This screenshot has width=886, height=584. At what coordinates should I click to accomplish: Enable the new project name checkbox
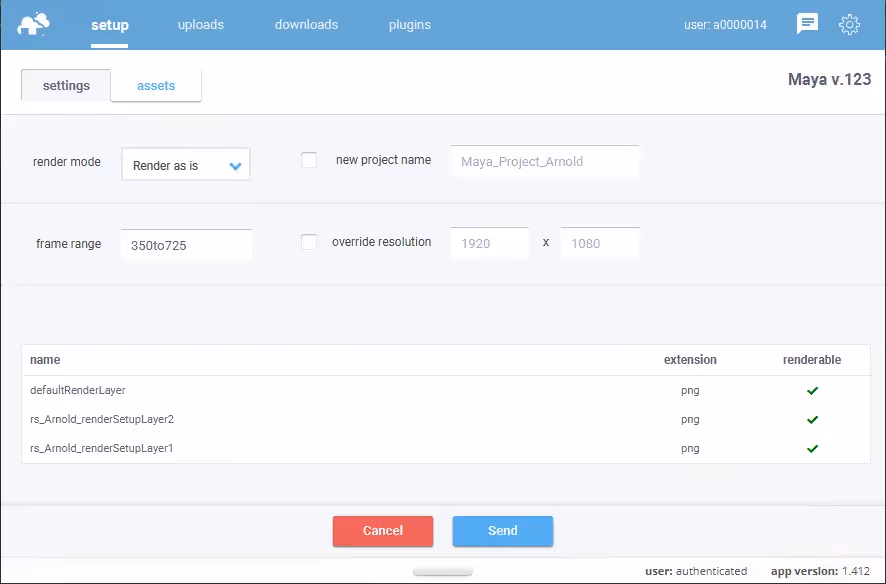309,160
